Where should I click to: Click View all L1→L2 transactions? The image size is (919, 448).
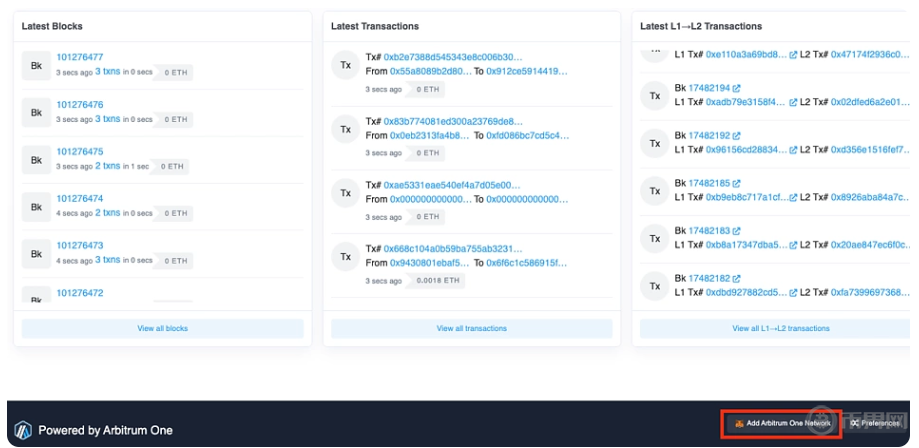click(x=780, y=328)
